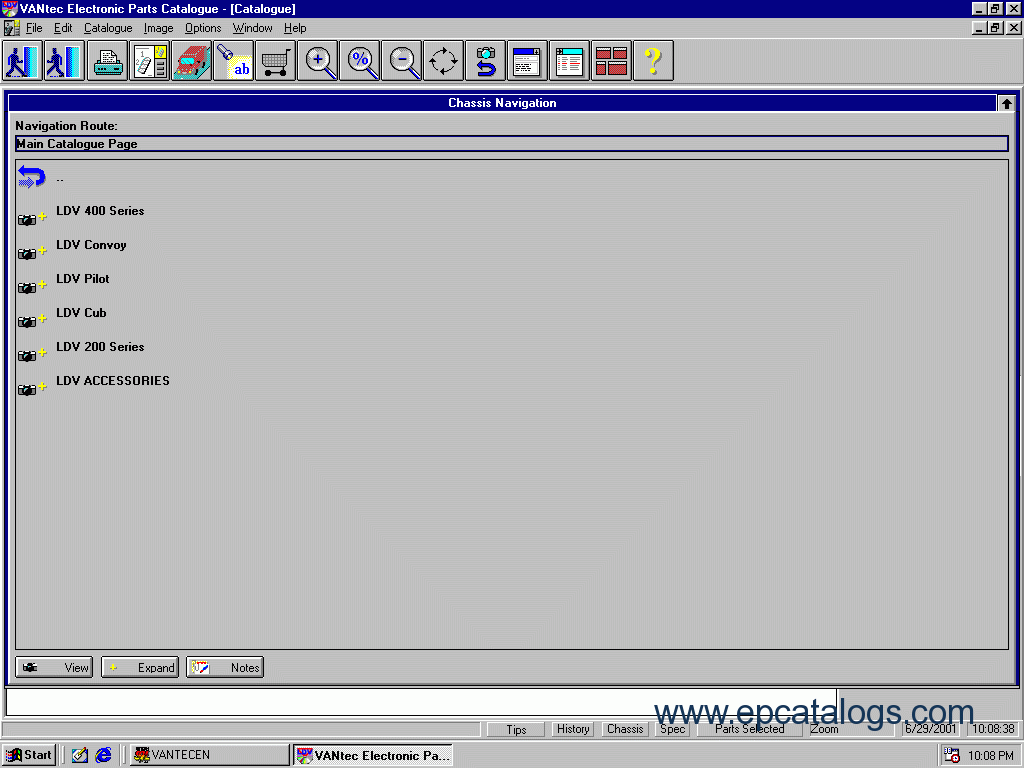Click the camera icon beside LDV 200 Series
The height and width of the screenshot is (768, 1024).
pyautogui.click(x=27, y=356)
